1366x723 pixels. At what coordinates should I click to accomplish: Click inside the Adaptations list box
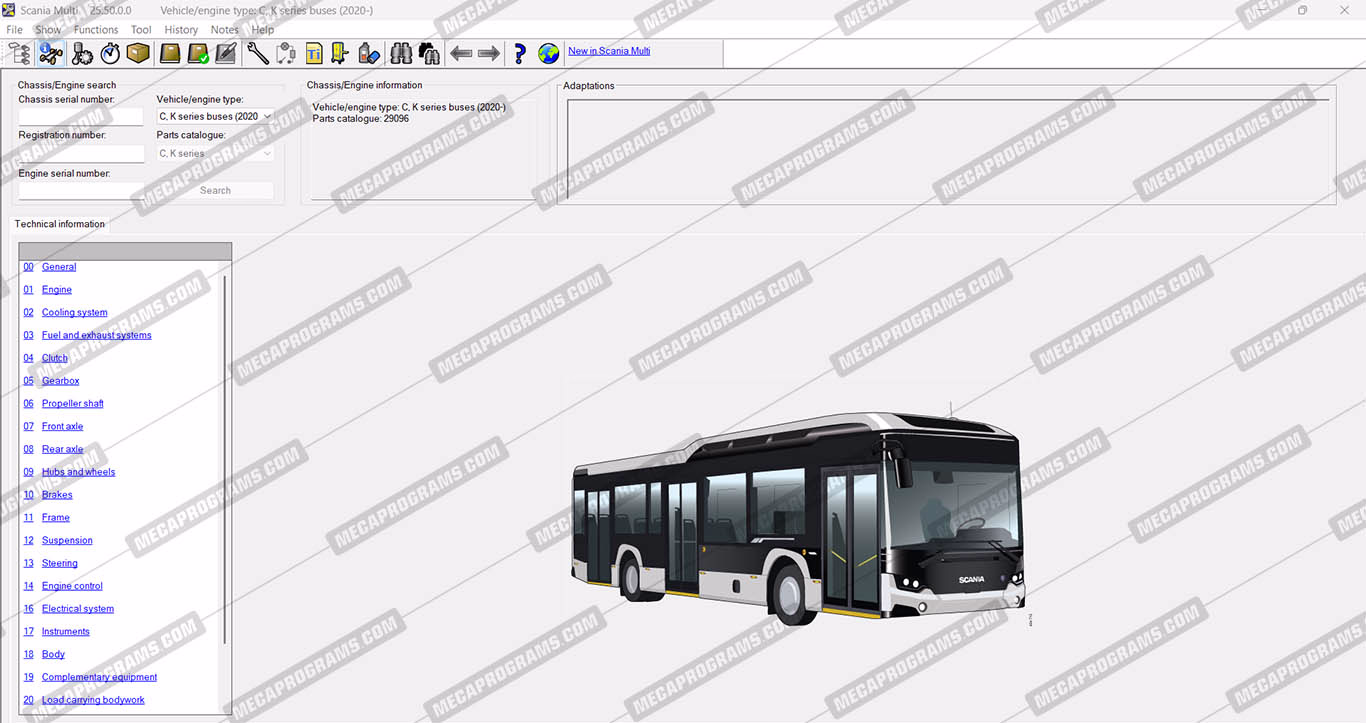pos(948,148)
